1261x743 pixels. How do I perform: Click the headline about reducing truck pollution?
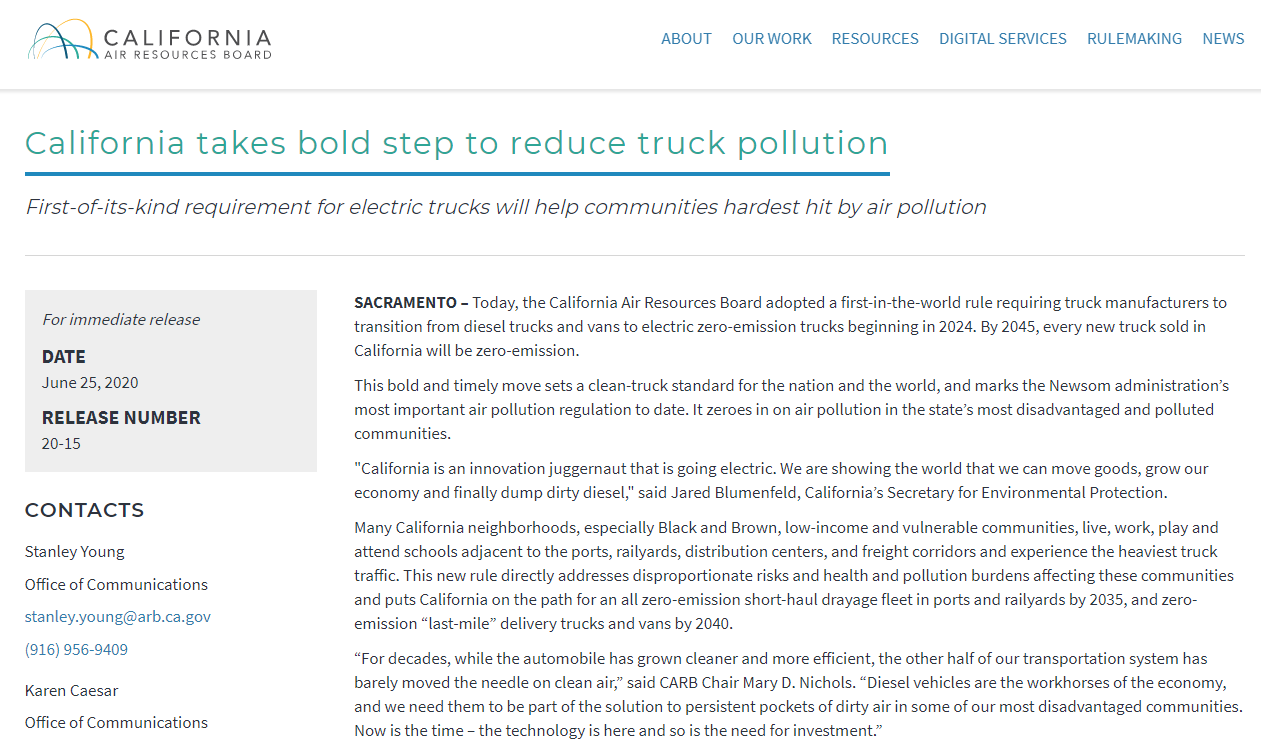(456, 143)
